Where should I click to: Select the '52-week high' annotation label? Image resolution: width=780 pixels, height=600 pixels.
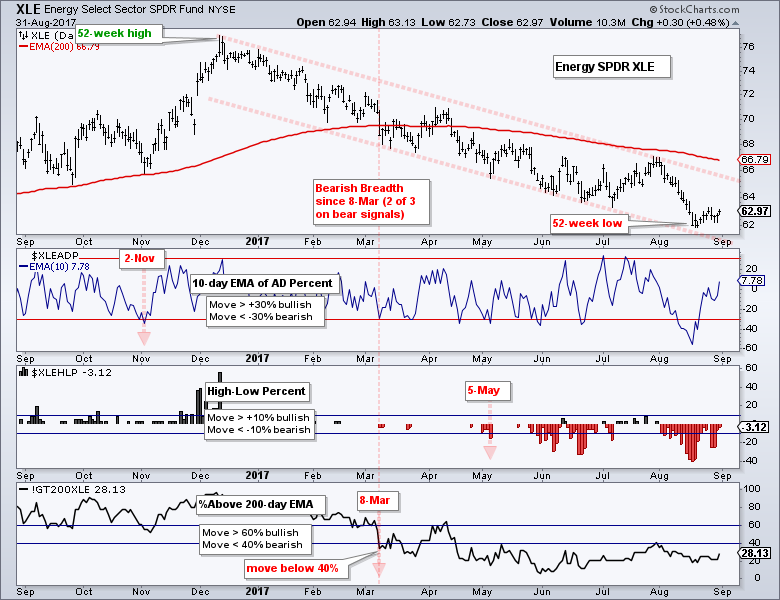[118, 34]
